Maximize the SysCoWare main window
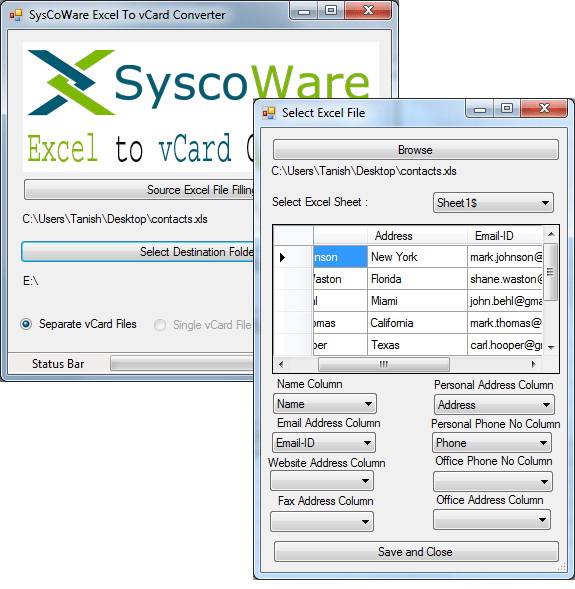Image resolution: width=575 pixels, height=589 pixels. [x=331, y=11]
